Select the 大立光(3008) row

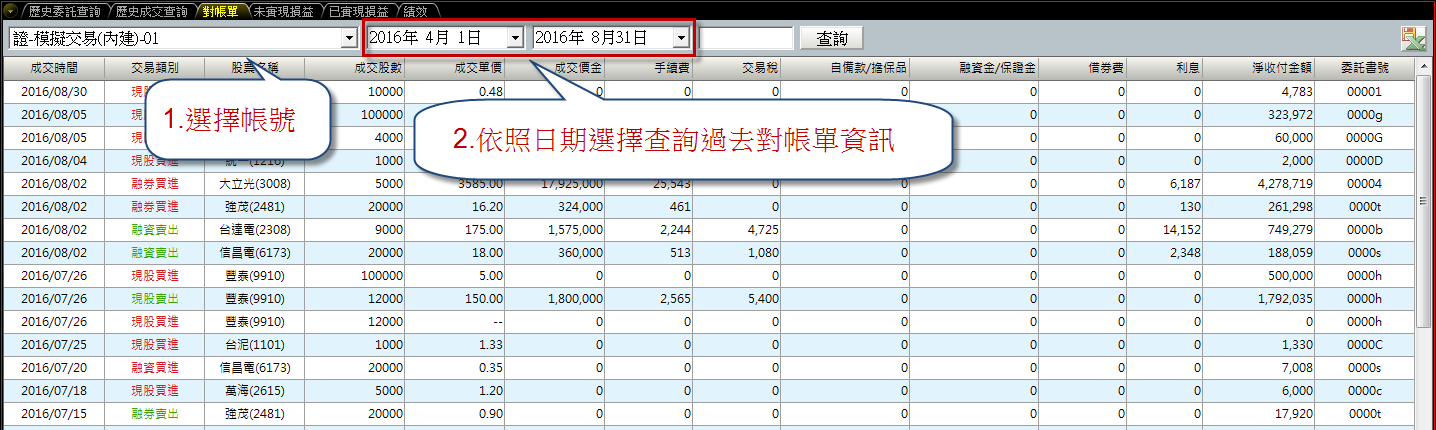254,184
